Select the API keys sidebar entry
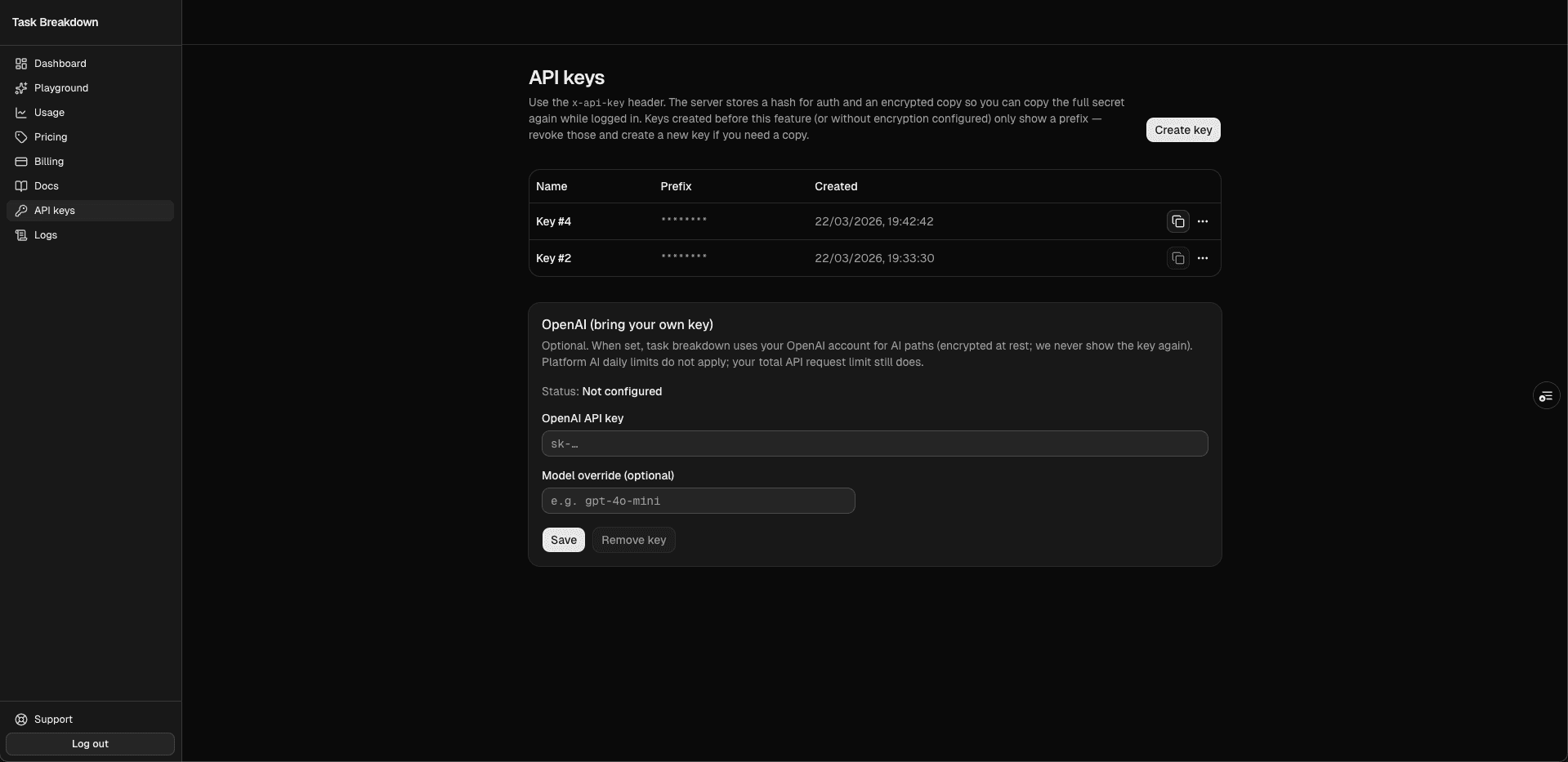Screen dimensions: 1568x762 coord(52,210)
